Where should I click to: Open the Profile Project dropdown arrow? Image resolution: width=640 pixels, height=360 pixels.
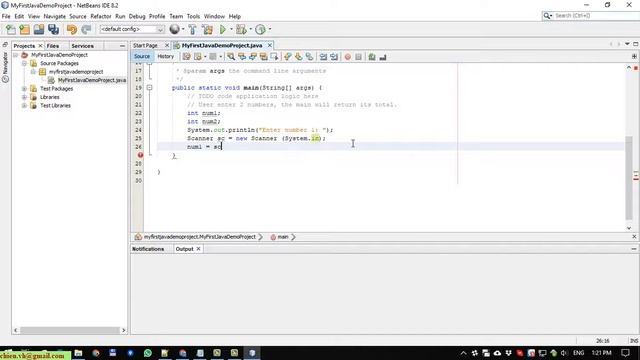pyautogui.click(x=269, y=29)
